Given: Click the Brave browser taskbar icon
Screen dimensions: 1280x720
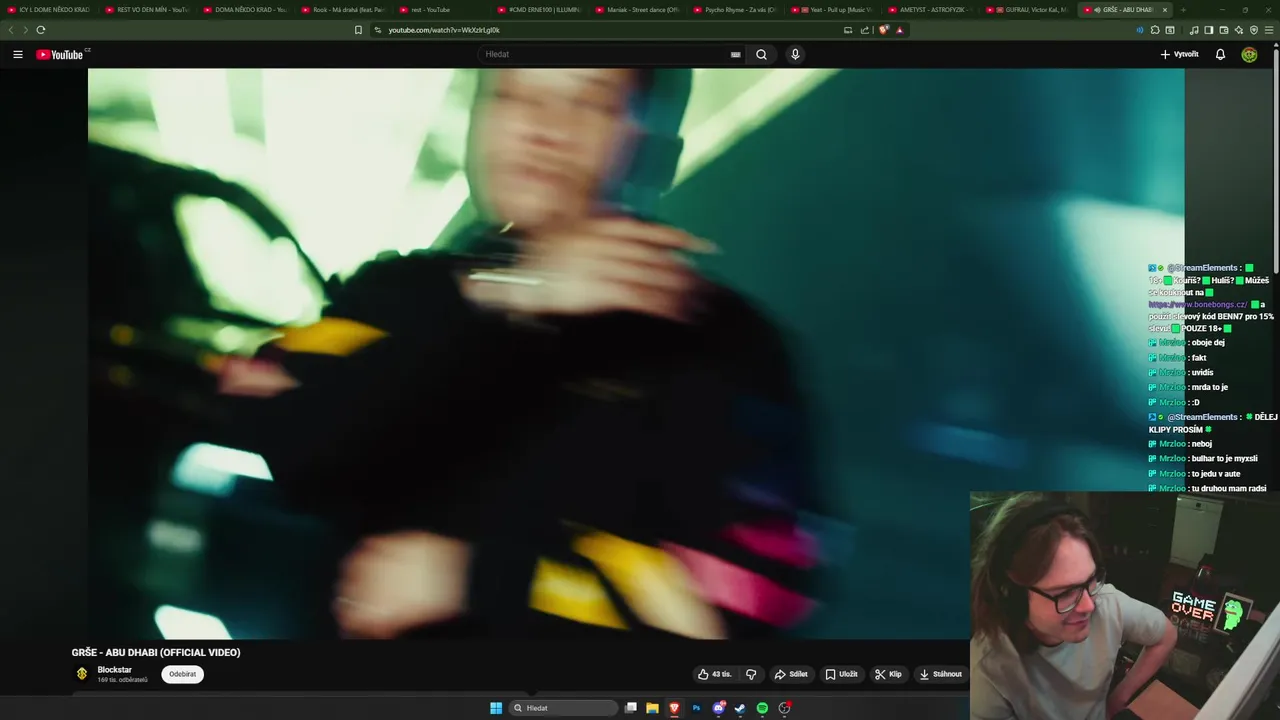Looking at the screenshot, I should [674, 708].
